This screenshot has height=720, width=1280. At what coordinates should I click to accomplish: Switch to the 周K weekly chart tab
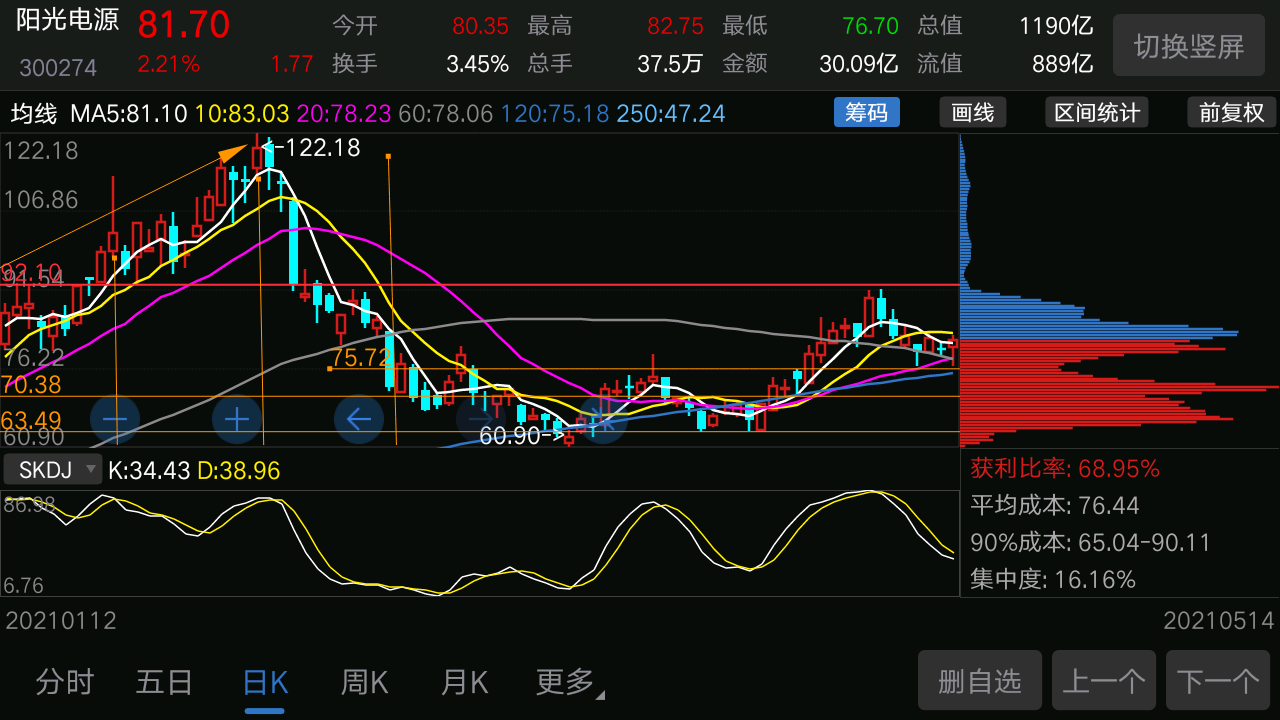[364, 680]
